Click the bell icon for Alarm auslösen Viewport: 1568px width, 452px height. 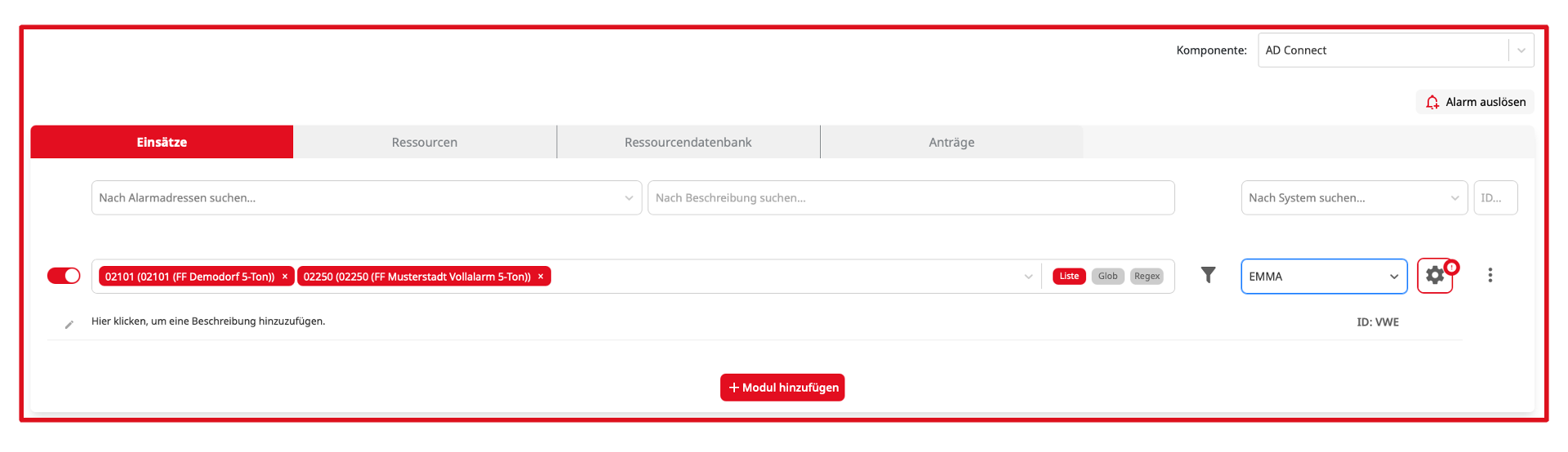point(1432,102)
